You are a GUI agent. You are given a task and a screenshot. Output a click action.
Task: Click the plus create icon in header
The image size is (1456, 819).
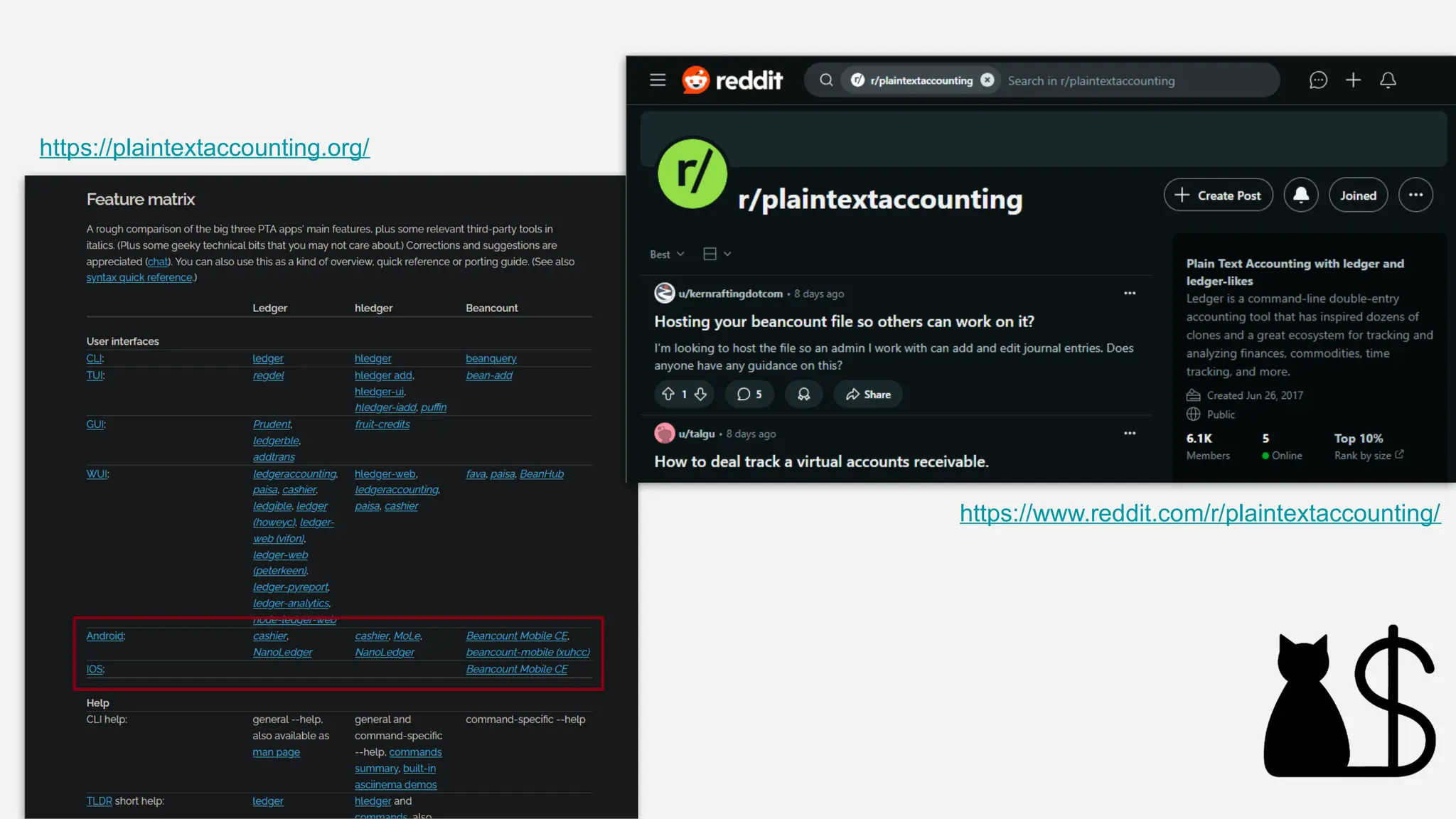coord(1354,80)
